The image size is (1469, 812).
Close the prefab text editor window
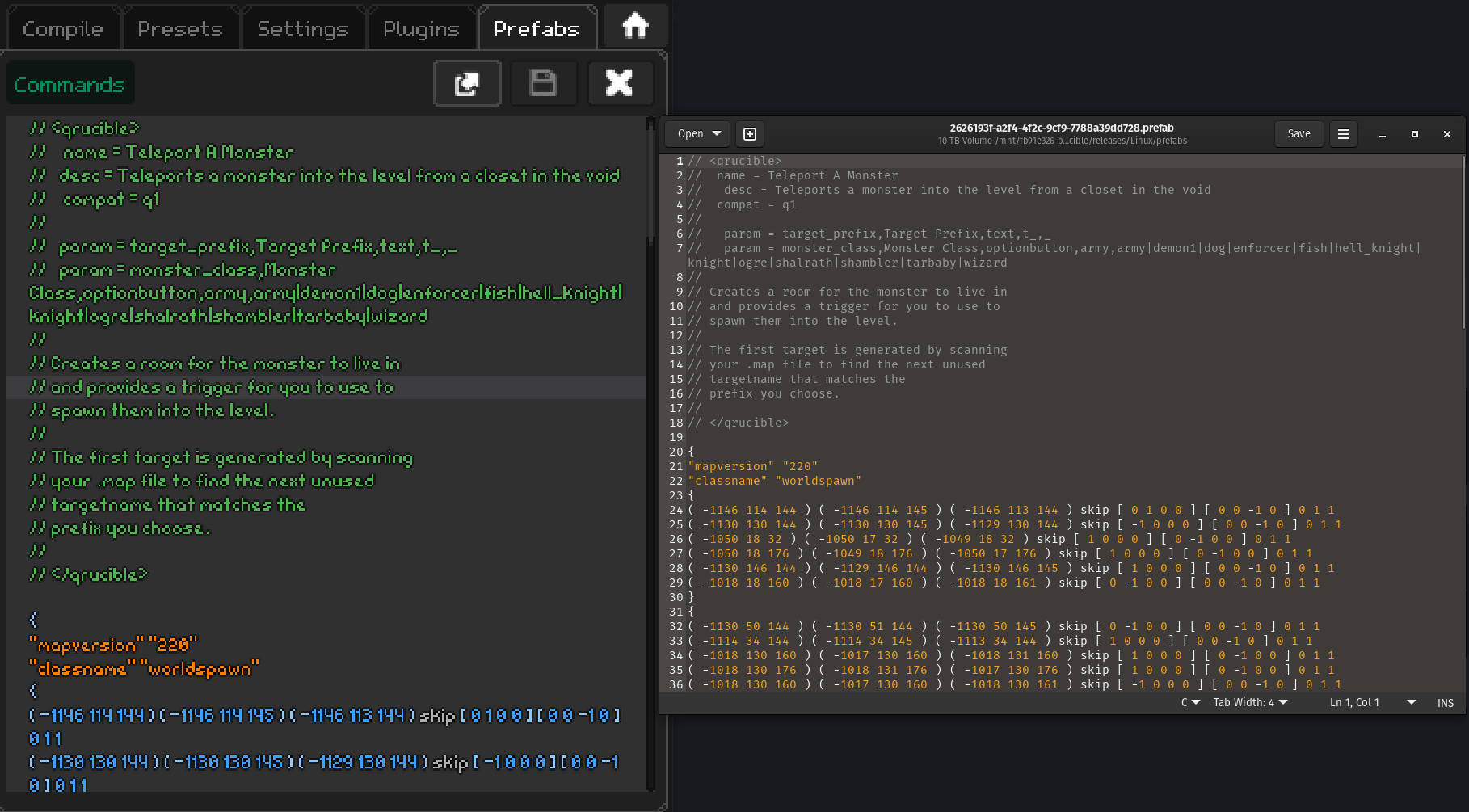tap(1447, 134)
